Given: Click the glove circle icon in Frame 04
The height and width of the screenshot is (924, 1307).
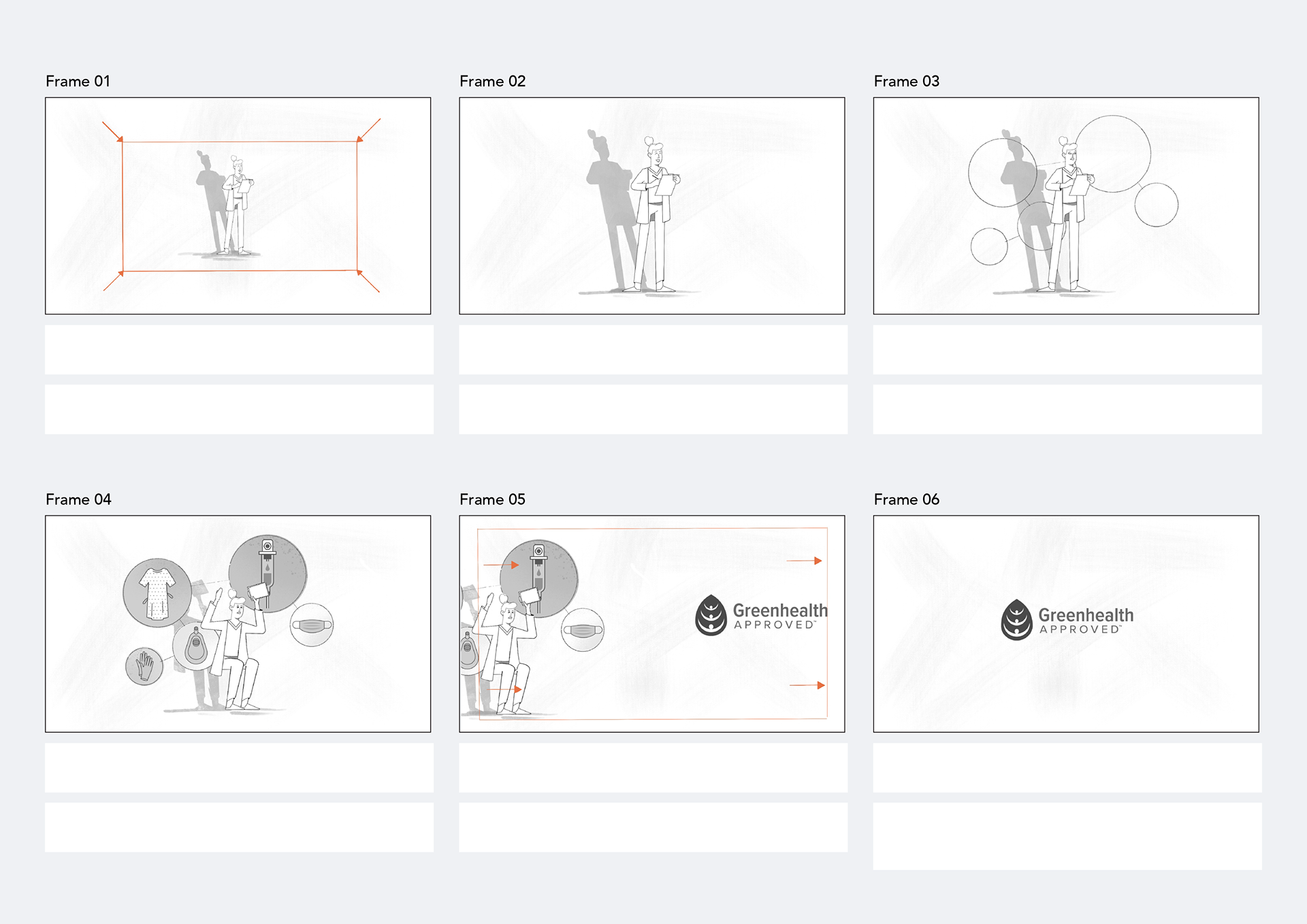Looking at the screenshot, I should (x=144, y=666).
